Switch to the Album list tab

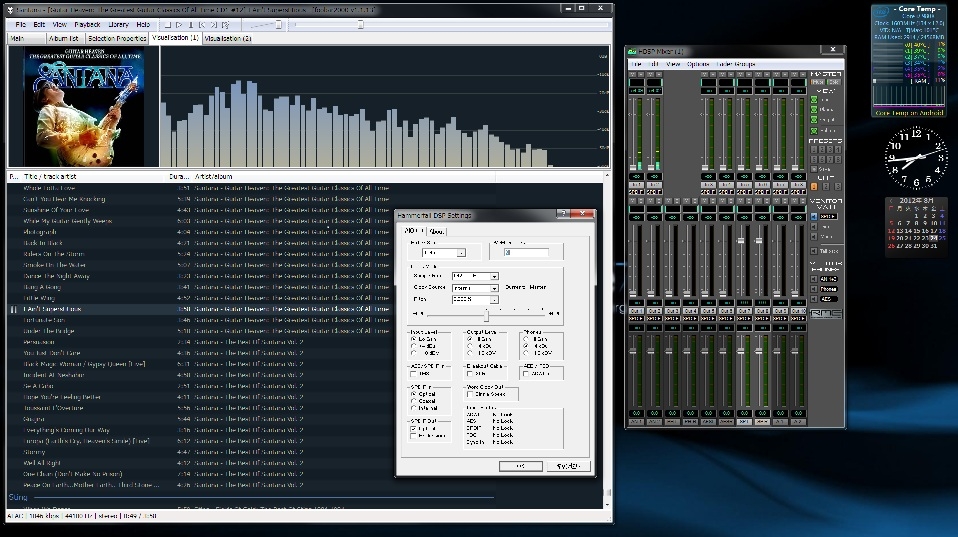point(63,38)
